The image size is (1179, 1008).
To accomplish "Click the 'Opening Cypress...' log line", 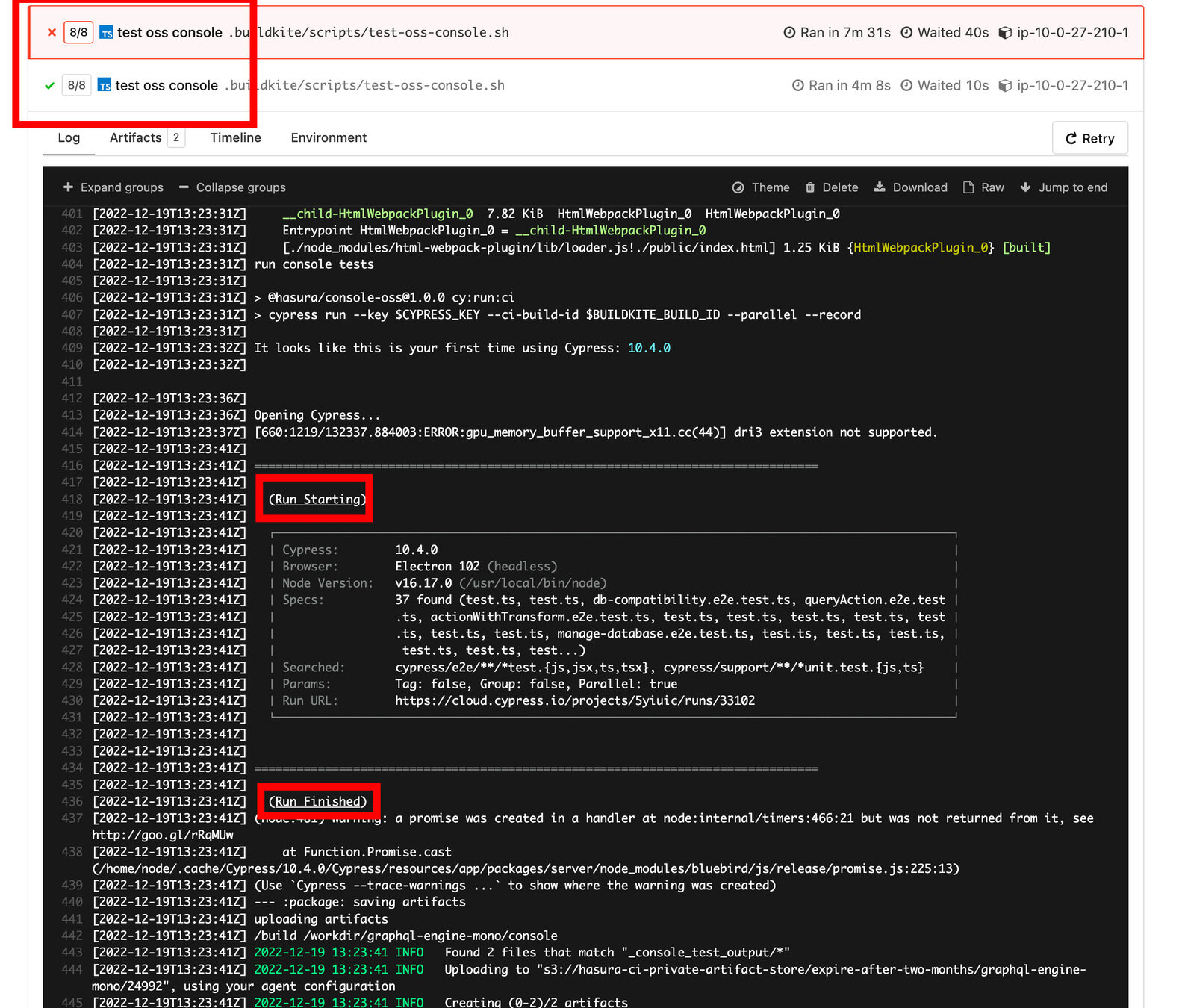I will point(317,415).
